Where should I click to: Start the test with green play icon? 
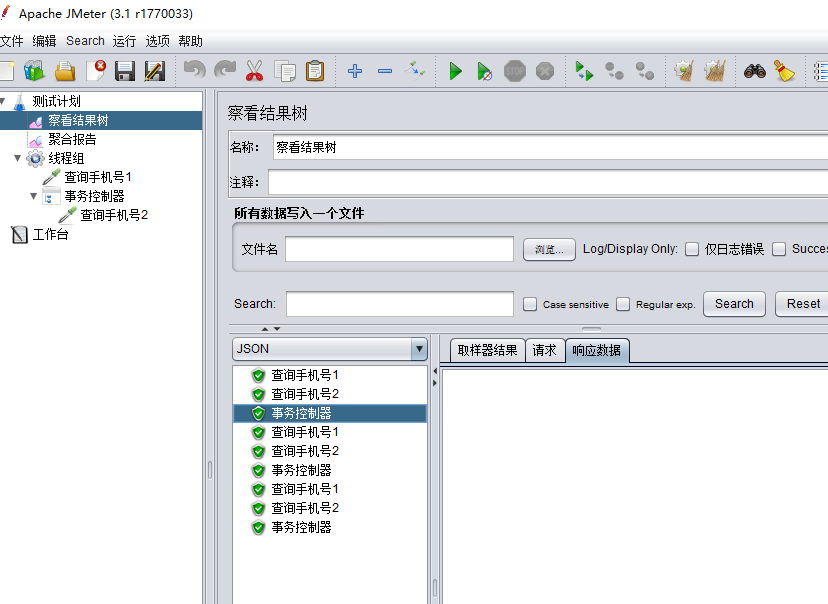pyautogui.click(x=455, y=71)
